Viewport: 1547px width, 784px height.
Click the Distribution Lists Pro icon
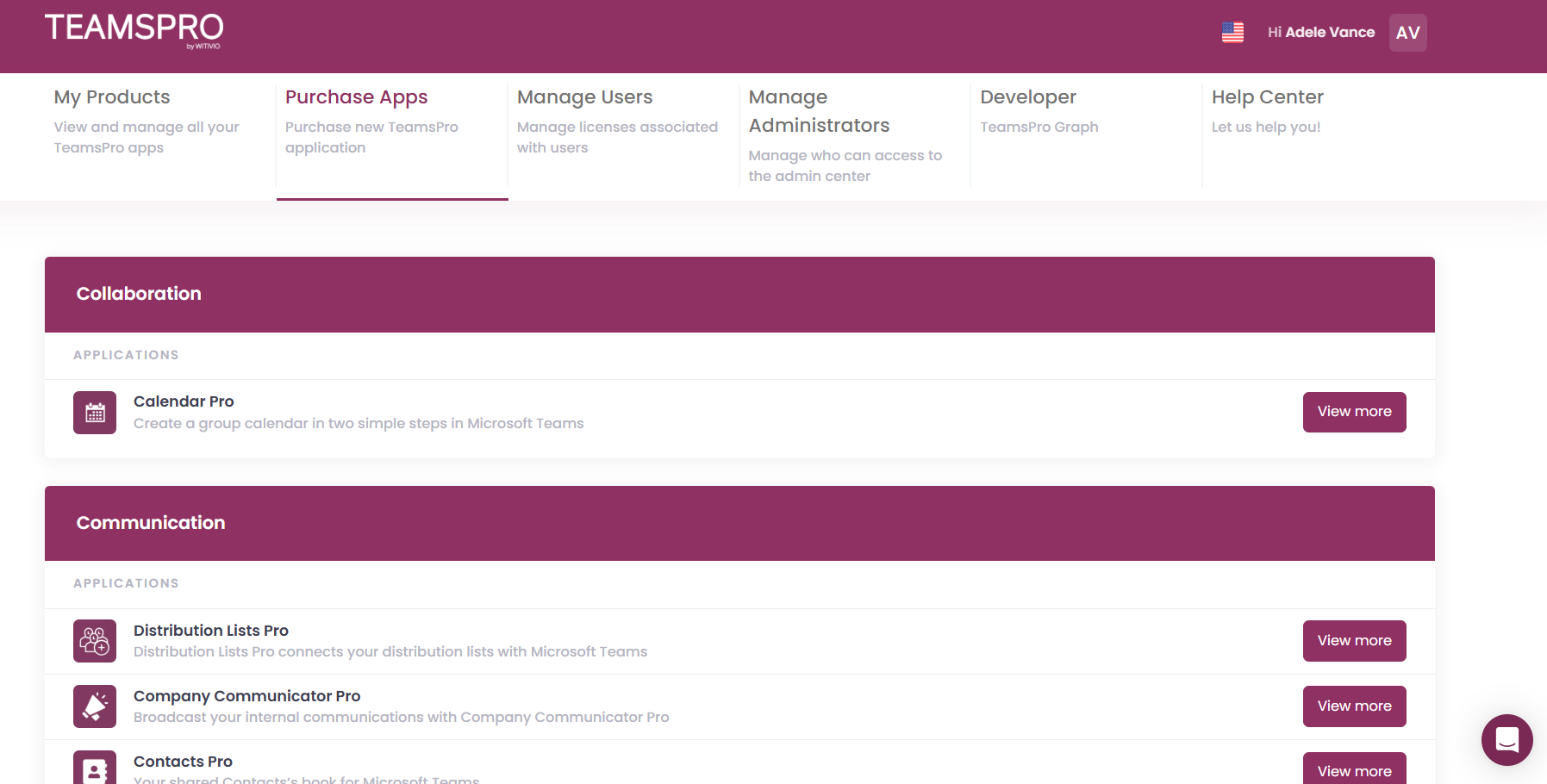pyautogui.click(x=95, y=641)
